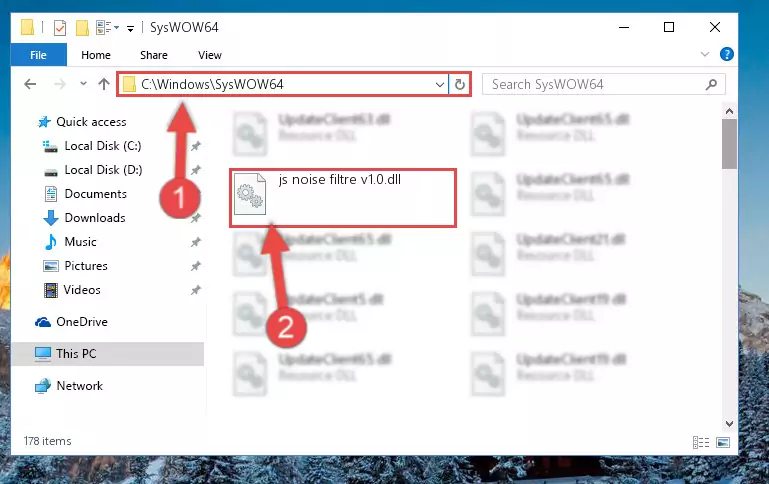Click scrollbar down arrow in file list
The width and height of the screenshot is (769, 484).
(x=729, y=423)
